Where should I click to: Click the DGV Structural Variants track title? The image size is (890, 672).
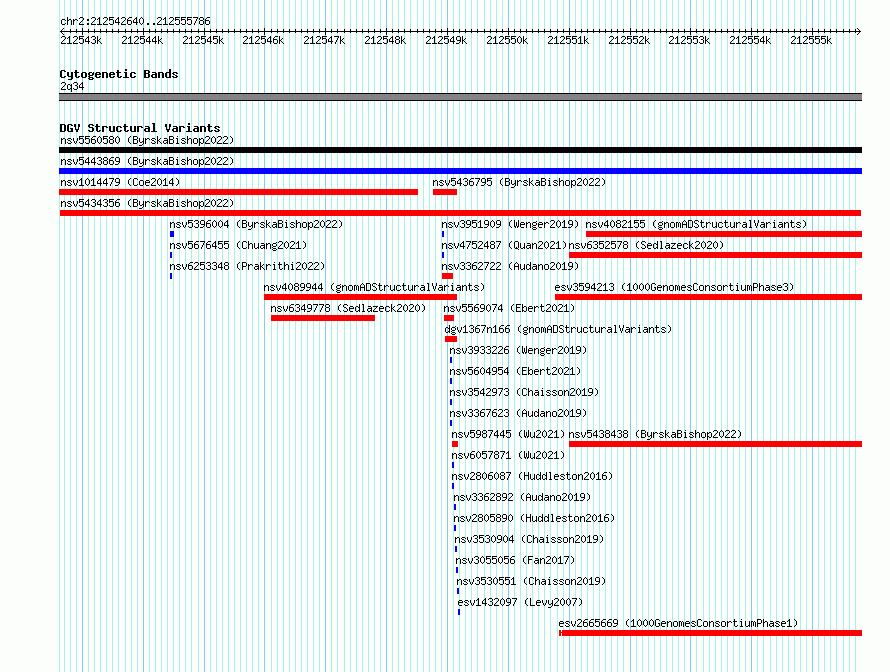pyautogui.click(x=140, y=128)
